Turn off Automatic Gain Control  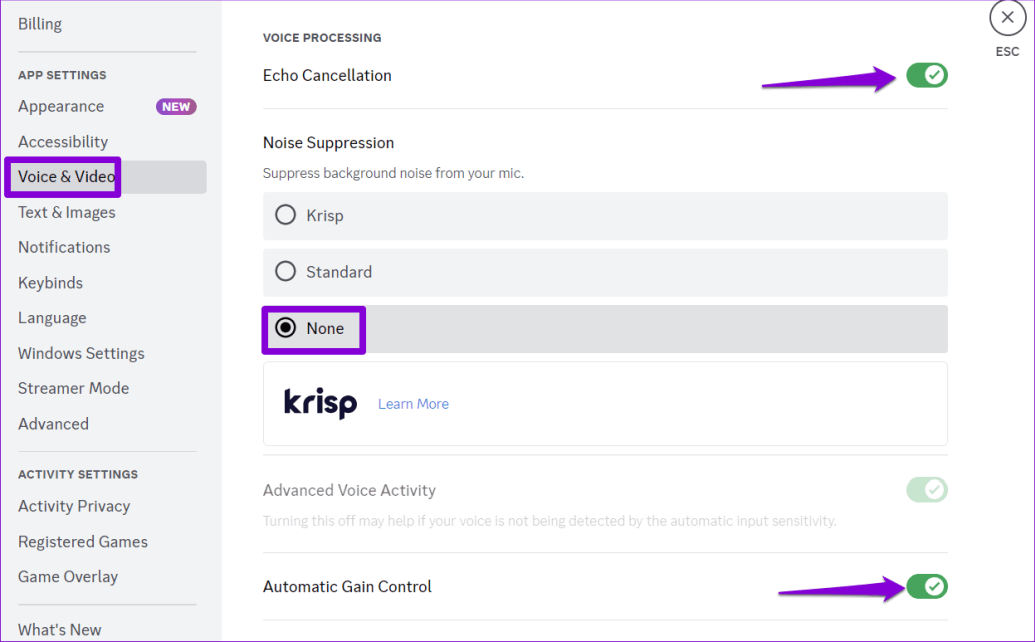click(x=926, y=586)
